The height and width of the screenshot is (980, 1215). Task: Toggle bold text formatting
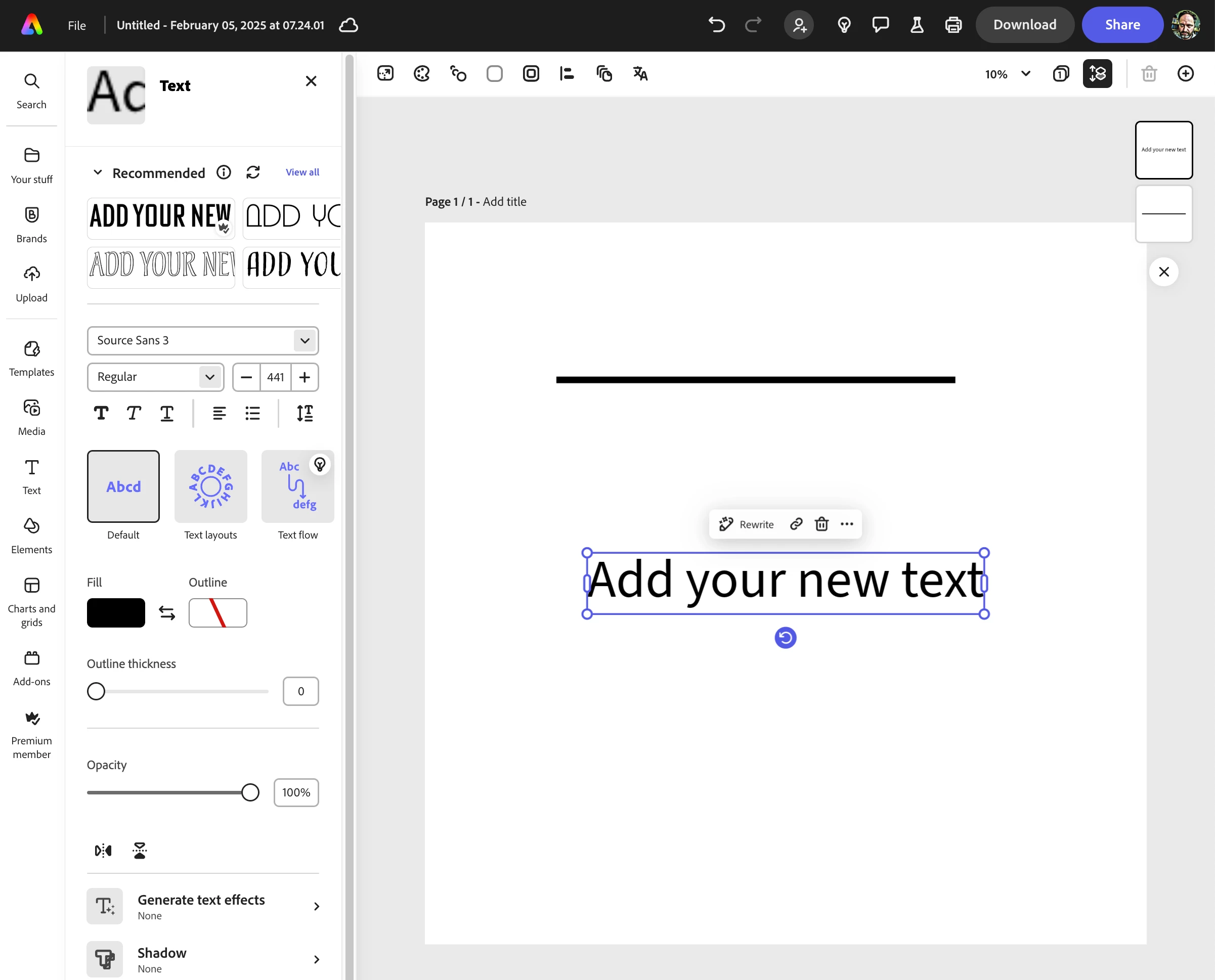(x=101, y=413)
